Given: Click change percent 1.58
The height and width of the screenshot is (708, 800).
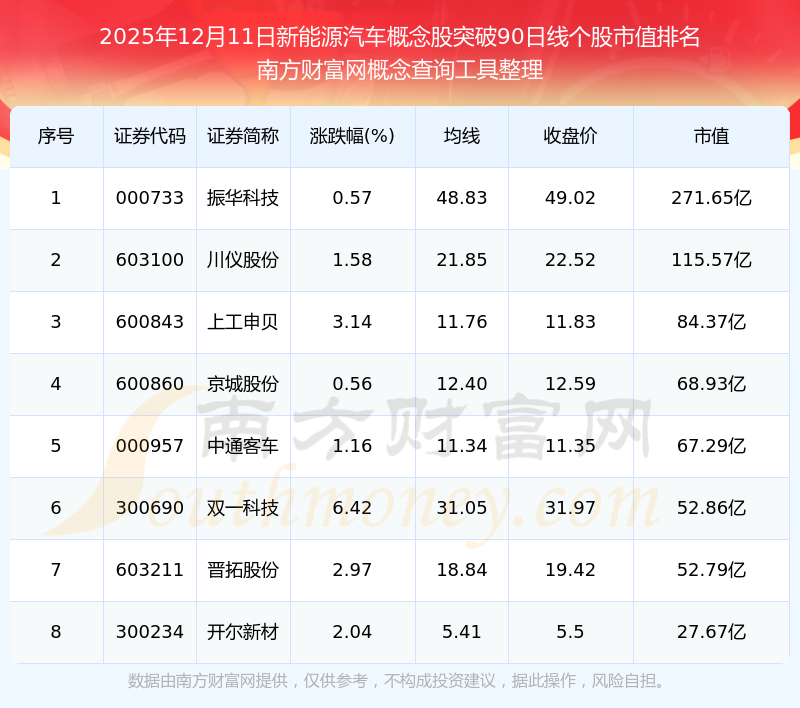Looking at the screenshot, I should tap(352, 260).
